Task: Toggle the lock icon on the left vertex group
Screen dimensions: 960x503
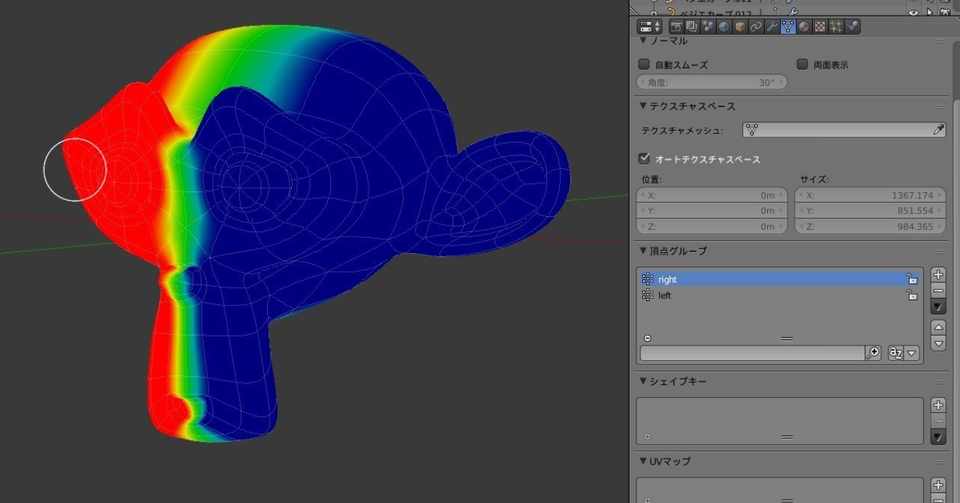Action: (912, 296)
